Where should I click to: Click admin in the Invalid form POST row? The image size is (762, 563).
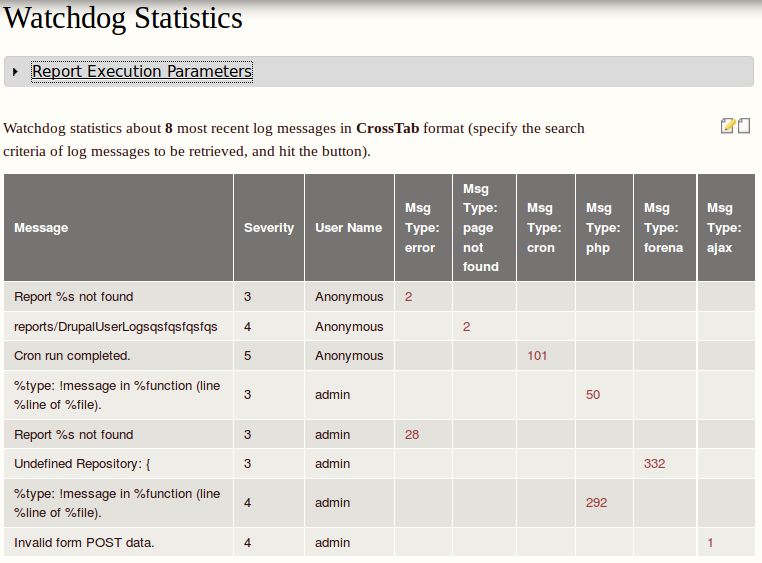[x=332, y=543]
